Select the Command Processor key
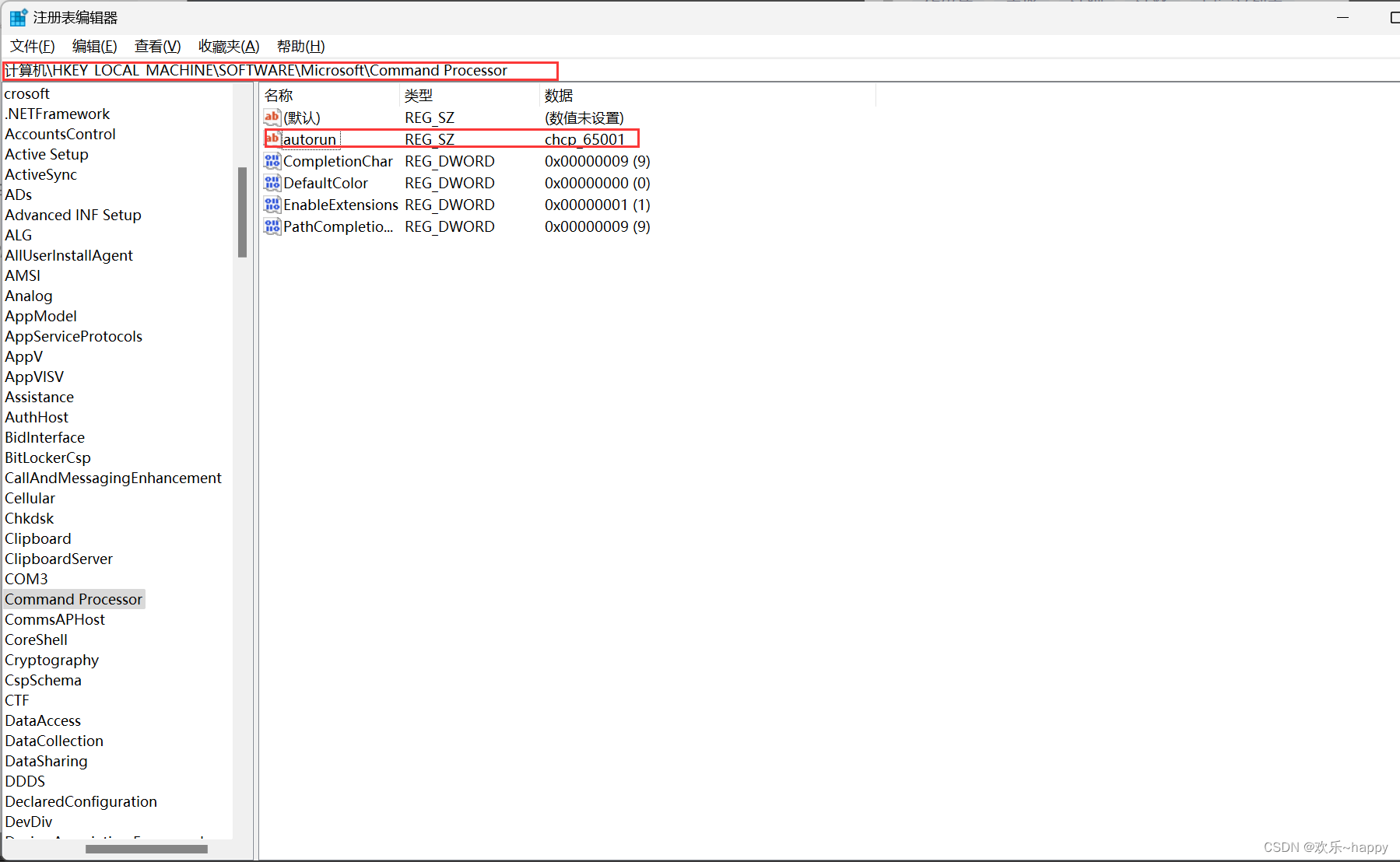This screenshot has width=1400, height=862. (x=73, y=599)
